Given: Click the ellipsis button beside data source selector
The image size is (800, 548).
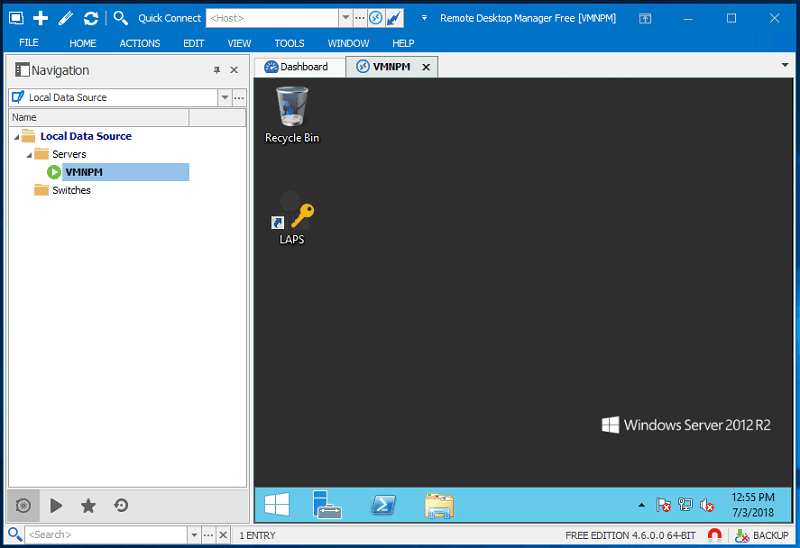Looking at the screenshot, I should click(x=239, y=97).
